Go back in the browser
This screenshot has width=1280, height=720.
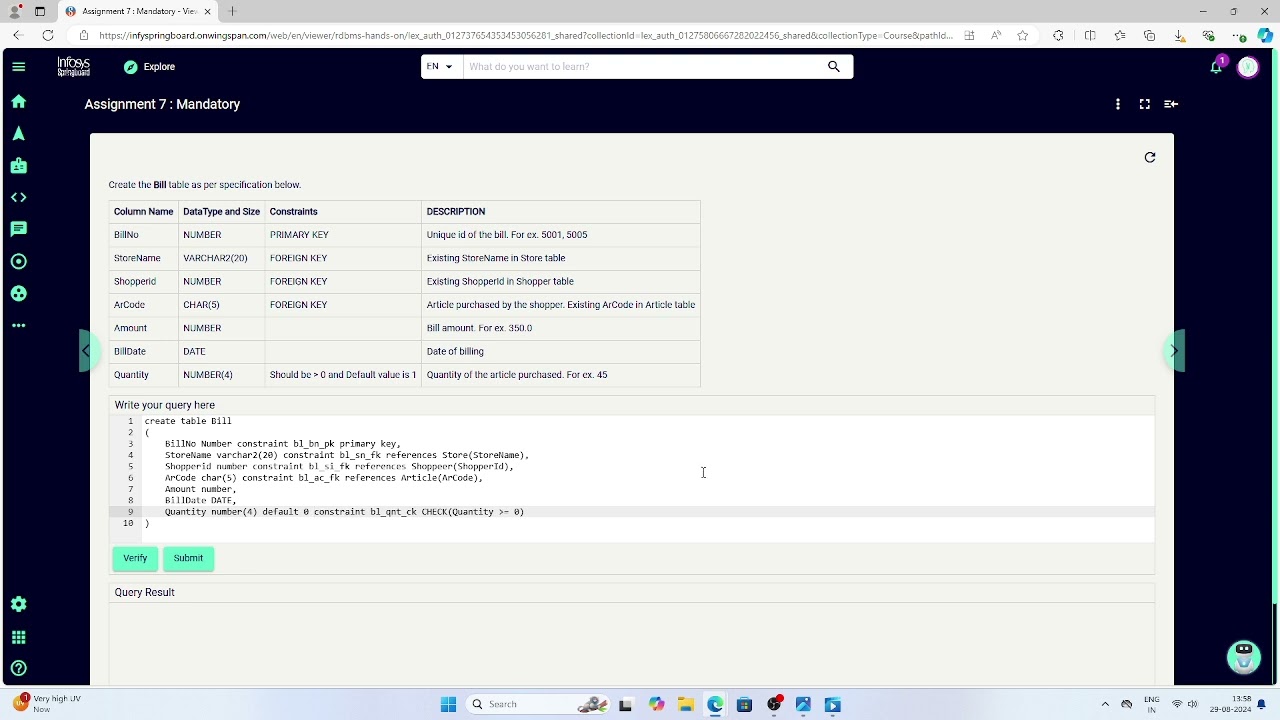18,35
